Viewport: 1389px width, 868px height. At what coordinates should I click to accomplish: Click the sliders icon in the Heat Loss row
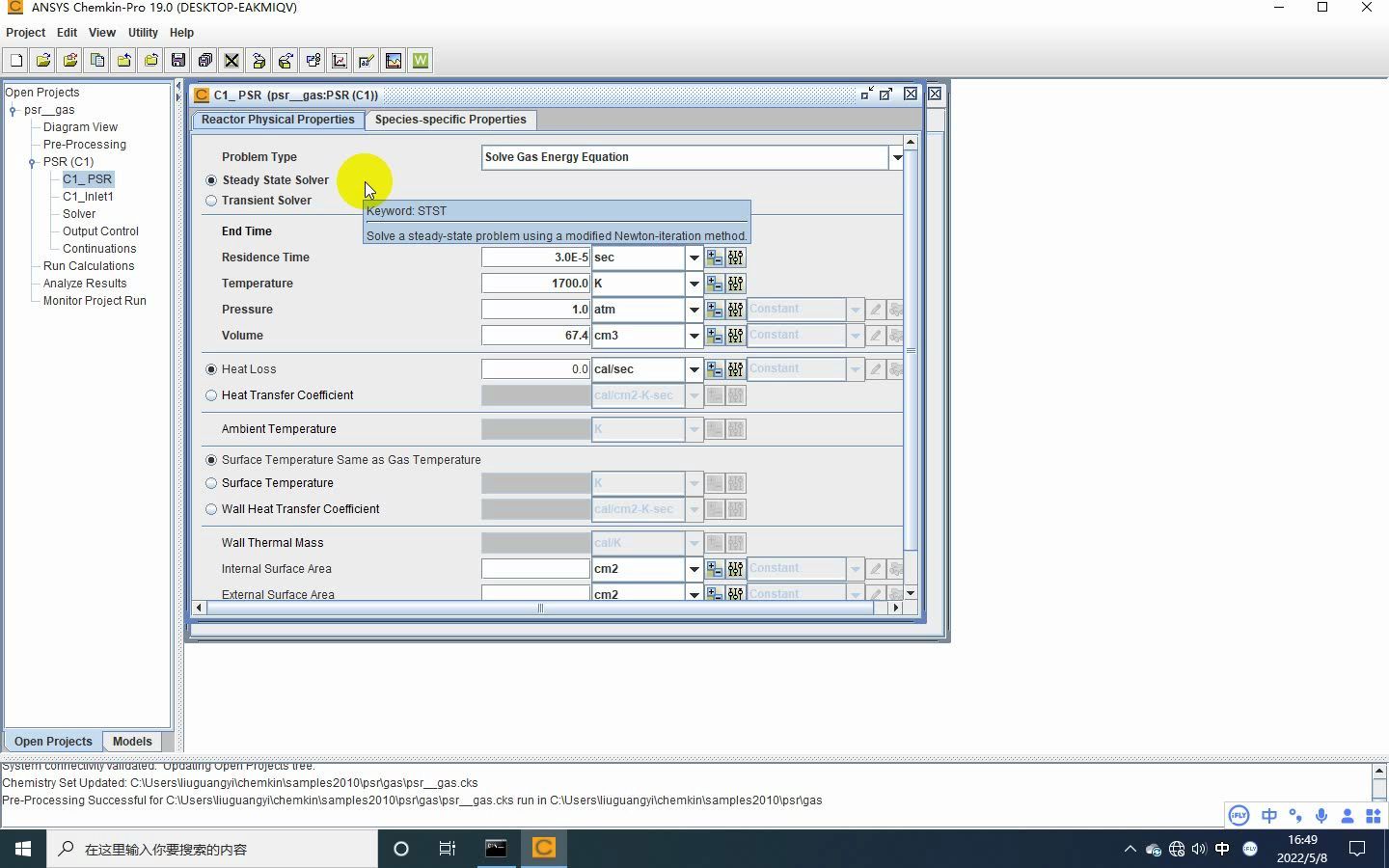click(736, 369)
